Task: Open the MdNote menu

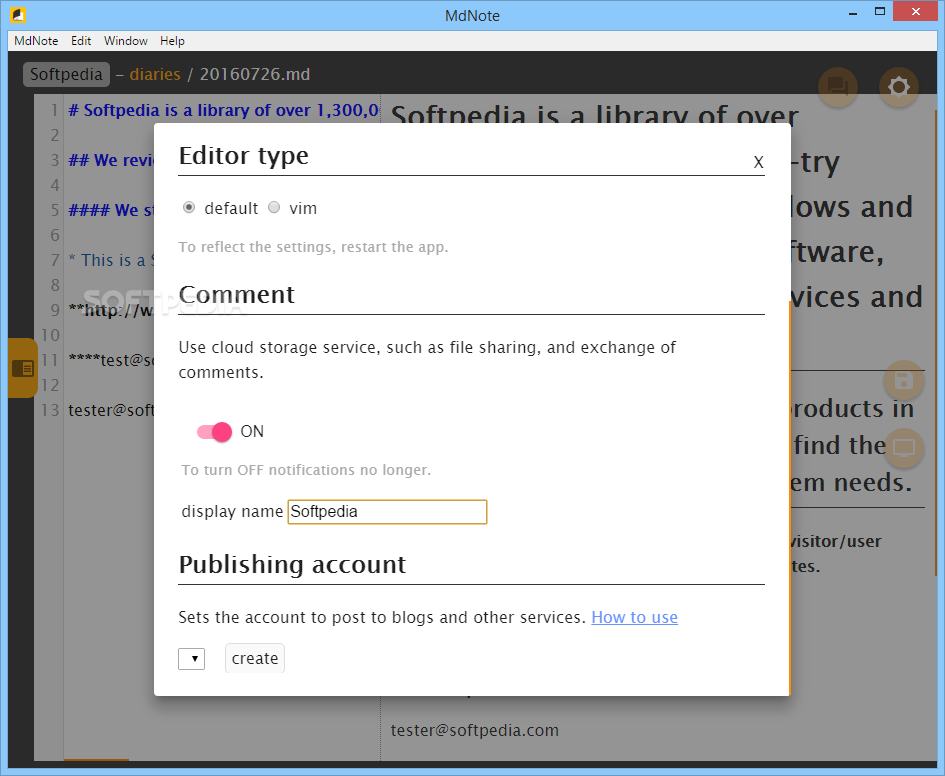Action: click(36, 41)
